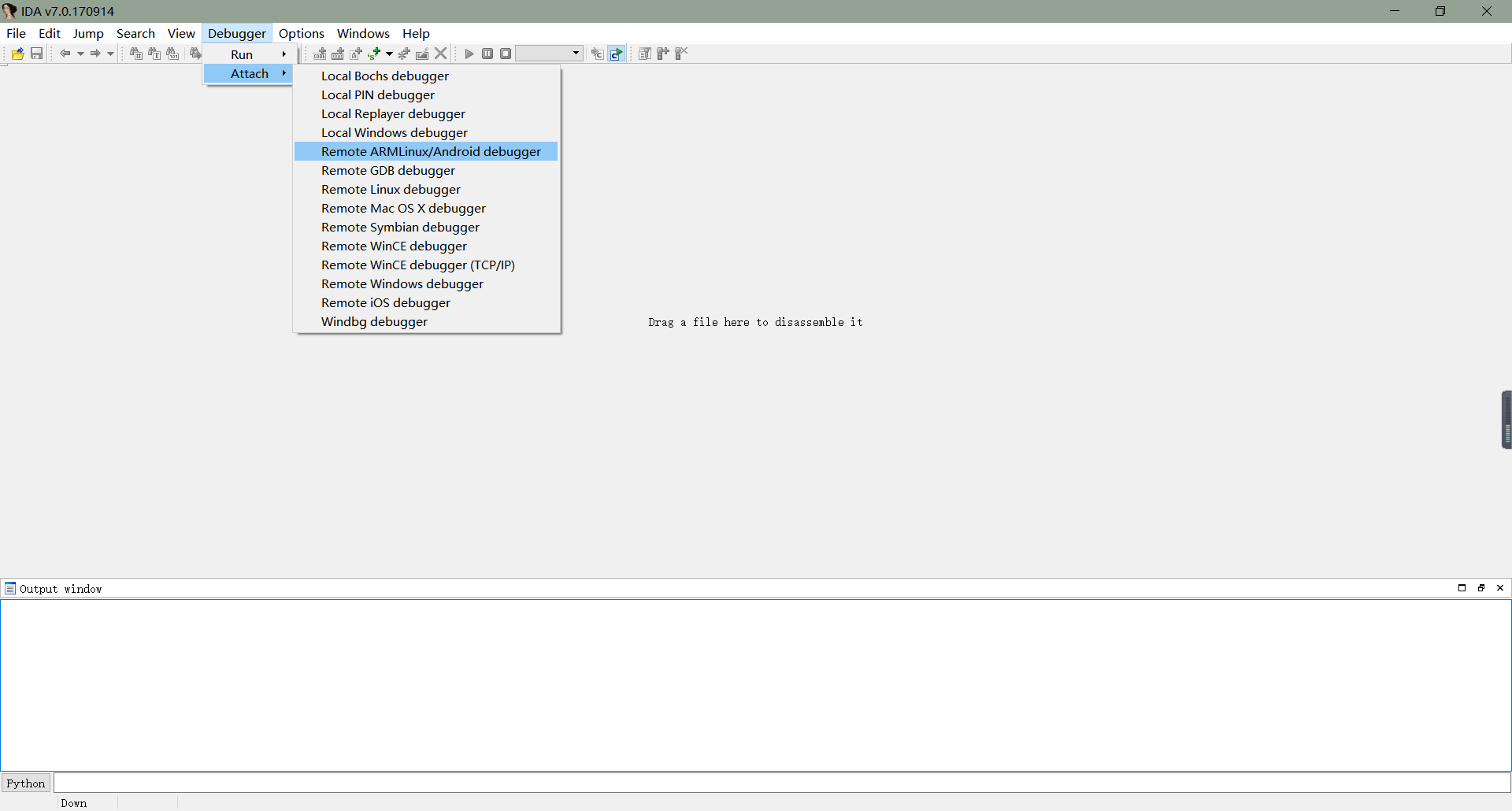Expand the Run submenu
Screen dimensions: 1512x811
(x=249, y=54)
